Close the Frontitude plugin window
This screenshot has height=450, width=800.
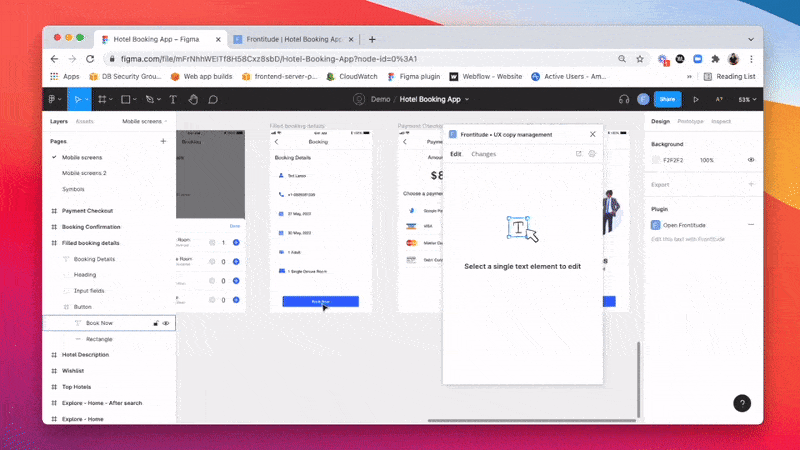pos(592,134)
